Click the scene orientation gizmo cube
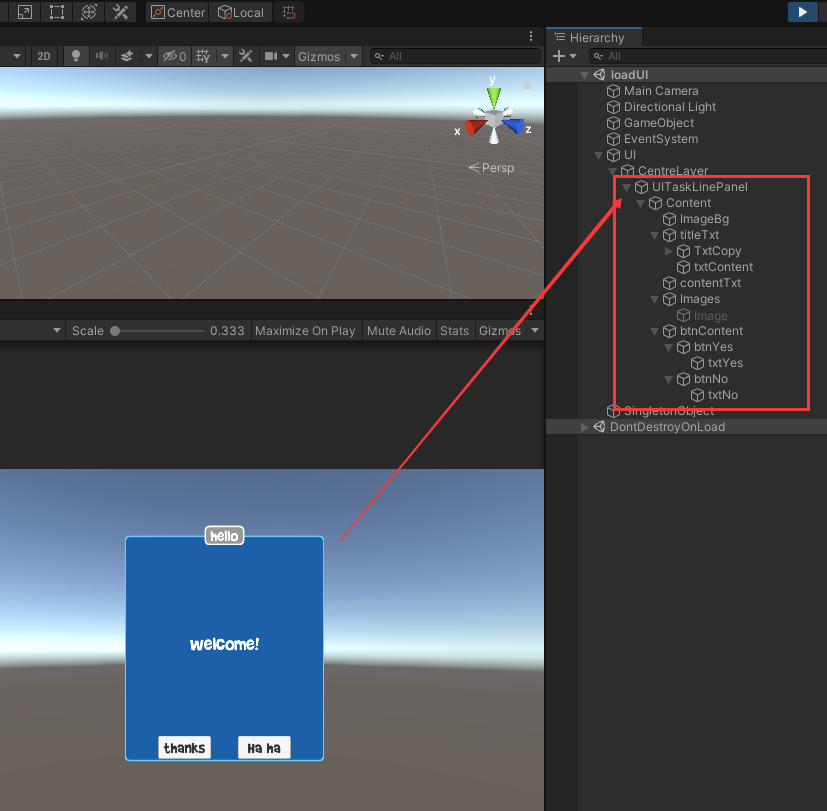Viewport: 827px width, 811px height. point(493,121)
